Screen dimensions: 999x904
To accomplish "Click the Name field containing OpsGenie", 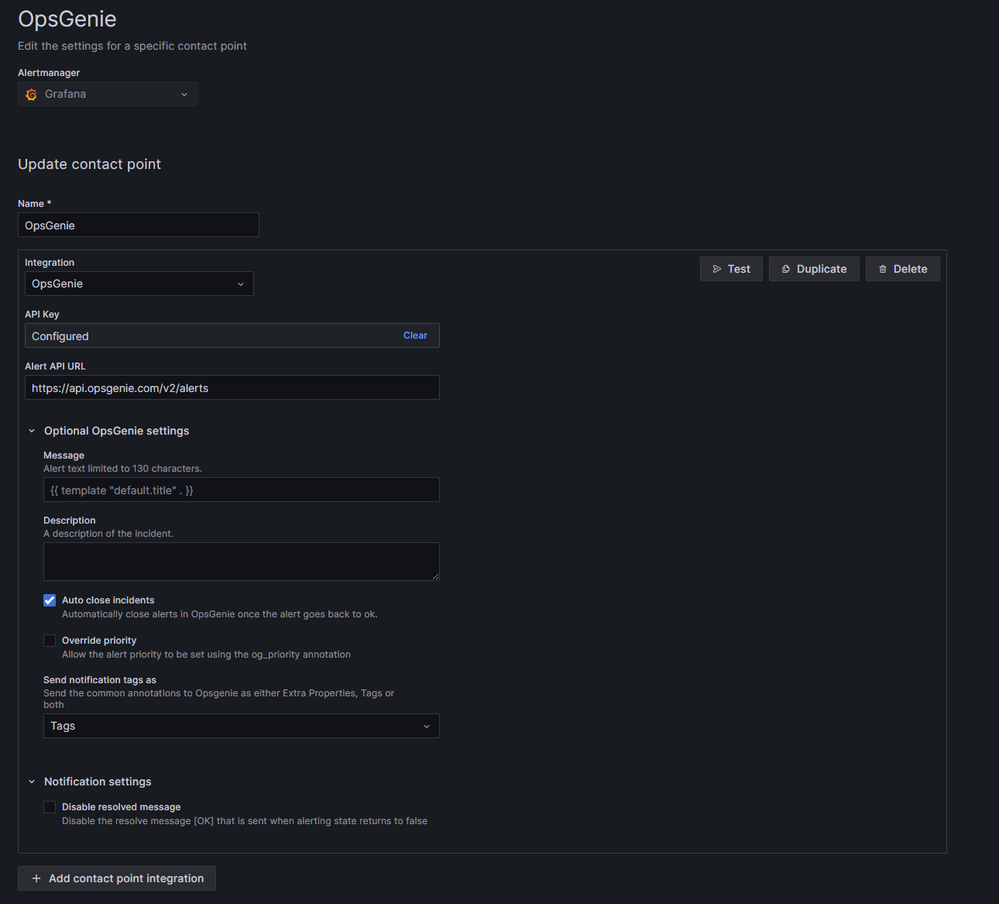I will pyautogui.click(x=138, y=225).
